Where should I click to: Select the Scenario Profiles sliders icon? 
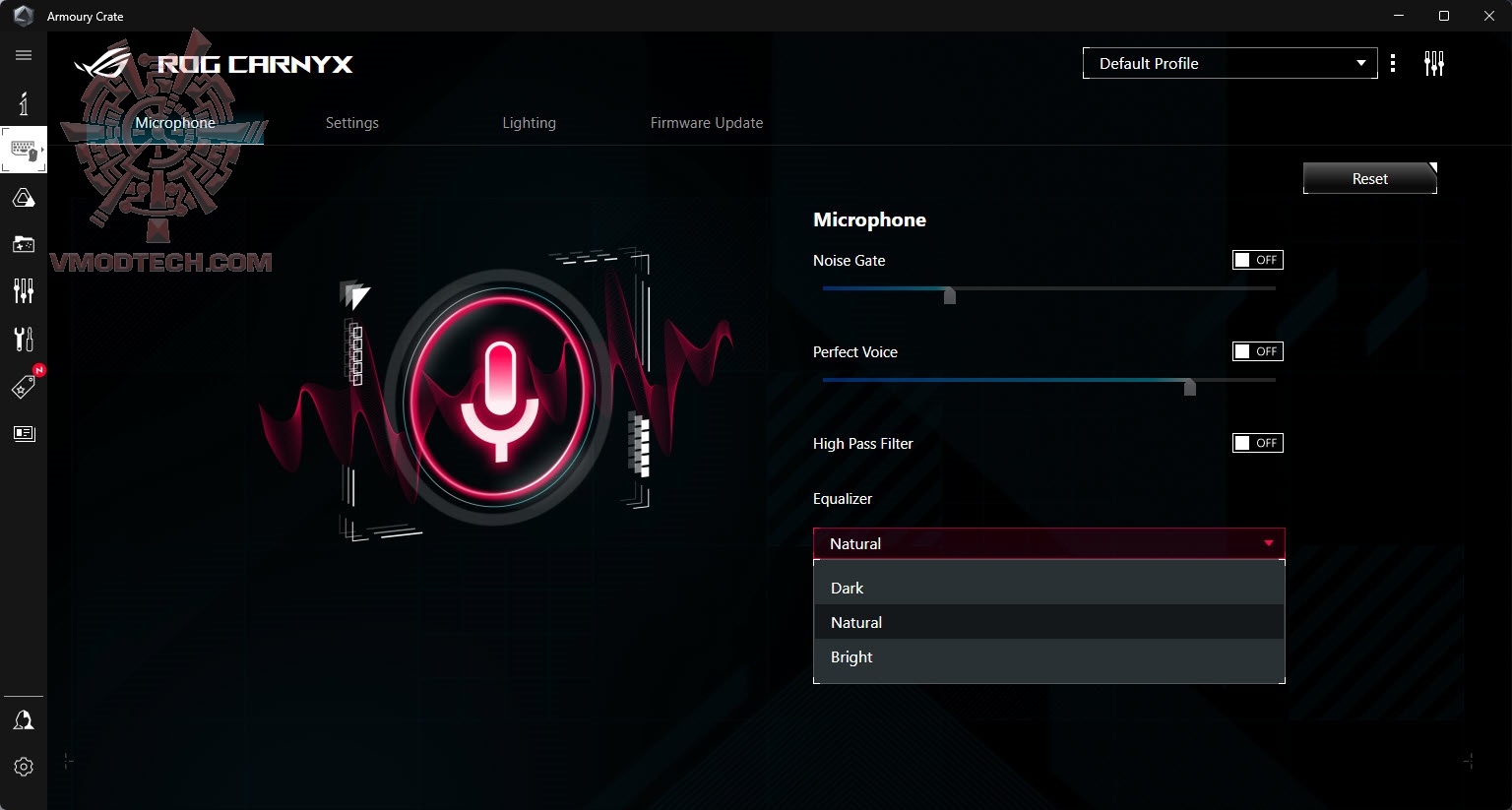pos(24,291)
